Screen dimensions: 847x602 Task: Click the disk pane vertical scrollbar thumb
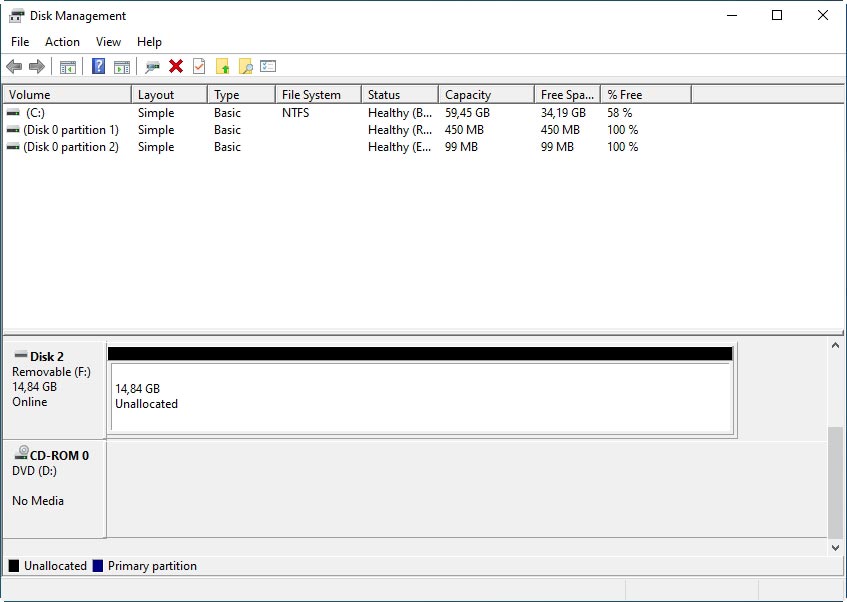(835, 483)
